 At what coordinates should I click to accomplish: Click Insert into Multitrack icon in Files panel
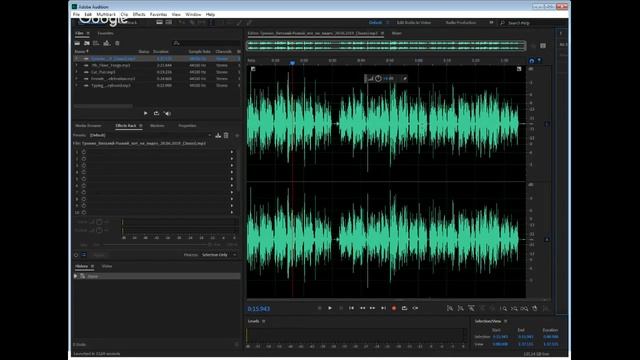(x=107, y=43)
